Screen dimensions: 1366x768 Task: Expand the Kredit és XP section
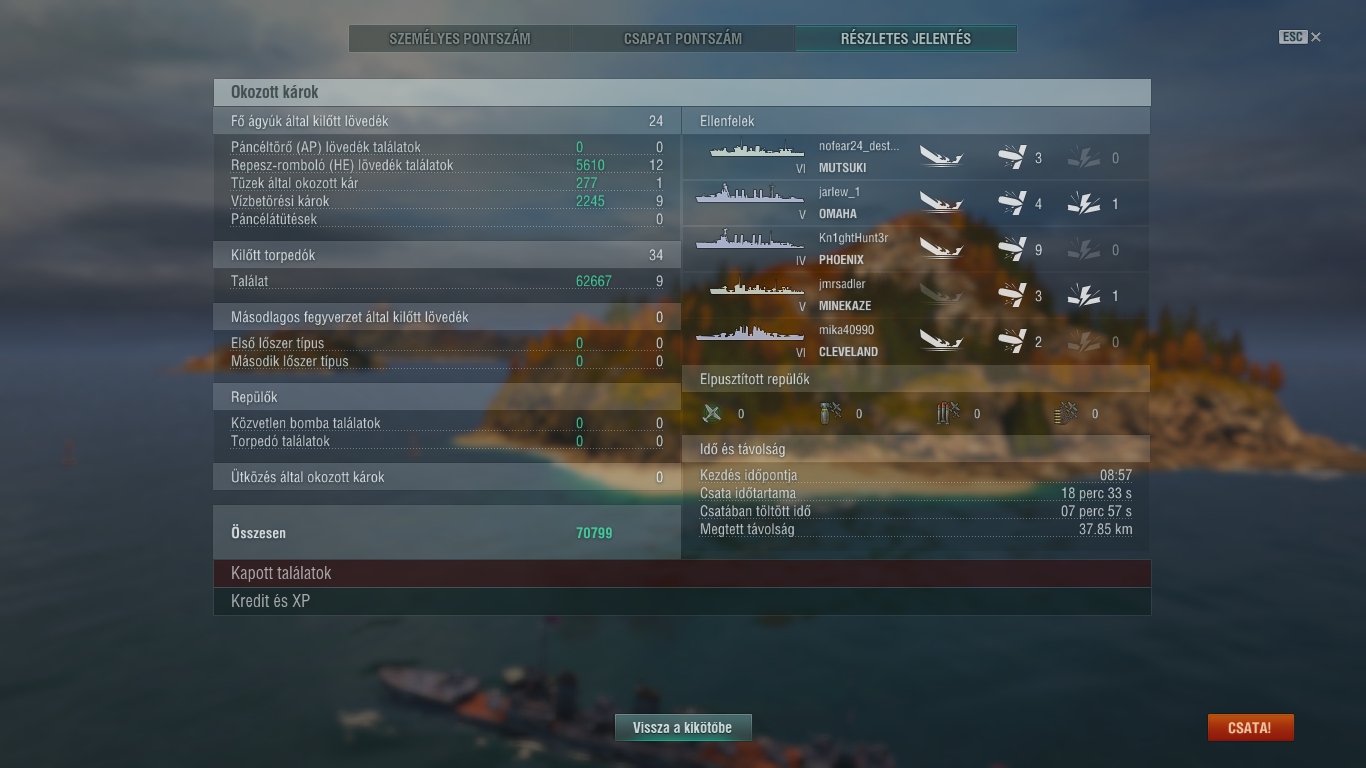682,601
